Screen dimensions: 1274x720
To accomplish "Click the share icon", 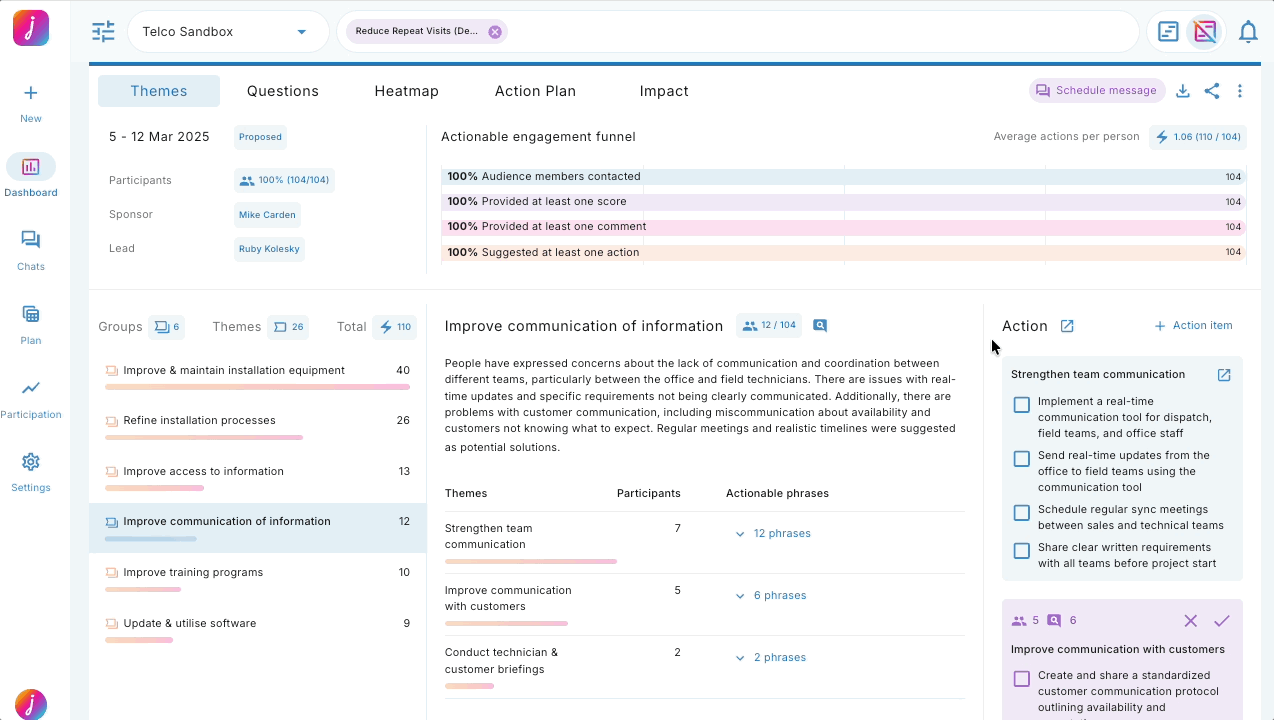I will [1211, 91].
